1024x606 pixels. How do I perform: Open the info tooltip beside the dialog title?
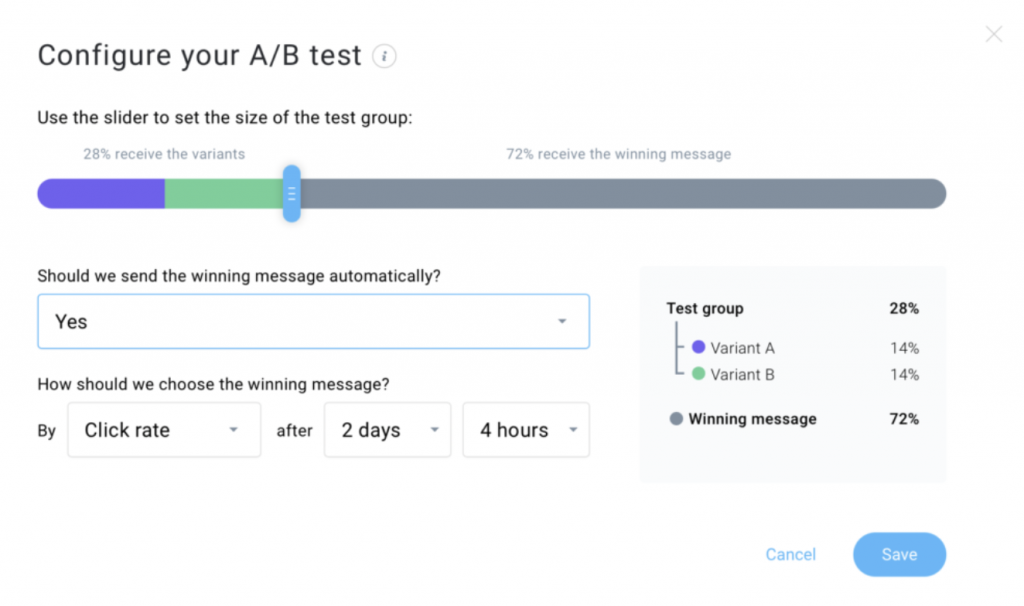(x=385, y=57)
